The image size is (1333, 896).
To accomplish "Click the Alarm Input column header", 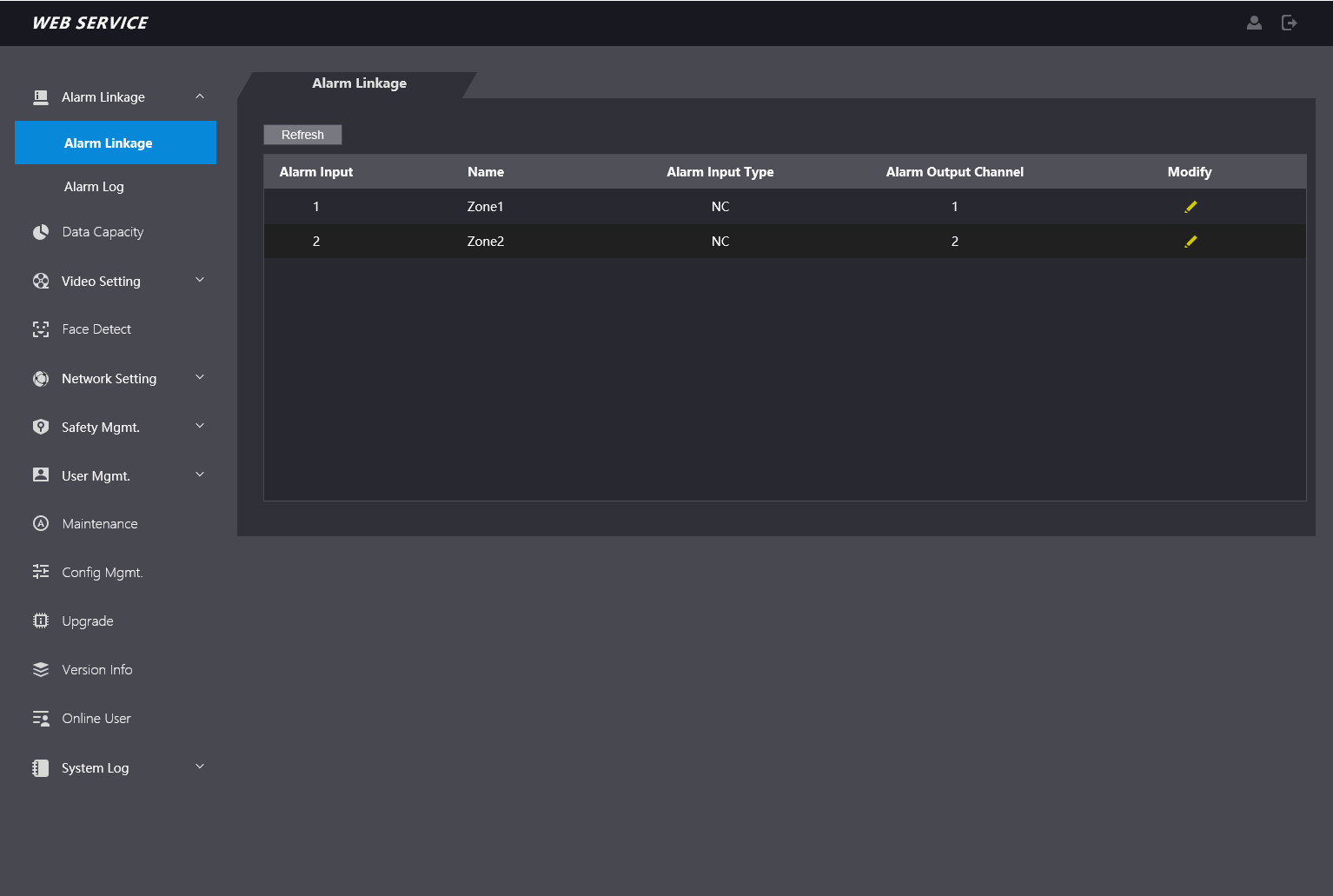I will 316,172.
